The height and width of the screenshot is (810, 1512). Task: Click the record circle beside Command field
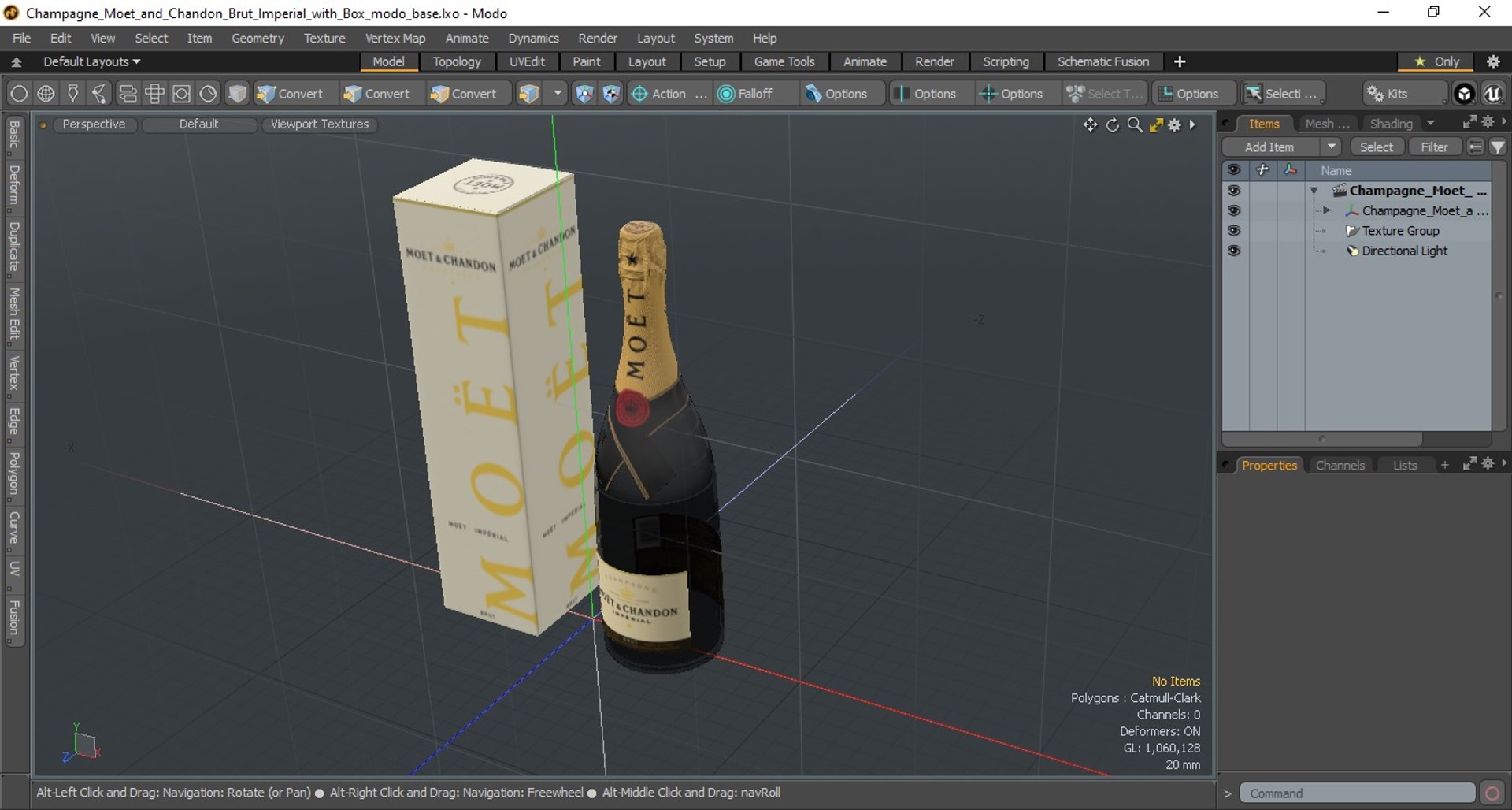[1492, 793]
